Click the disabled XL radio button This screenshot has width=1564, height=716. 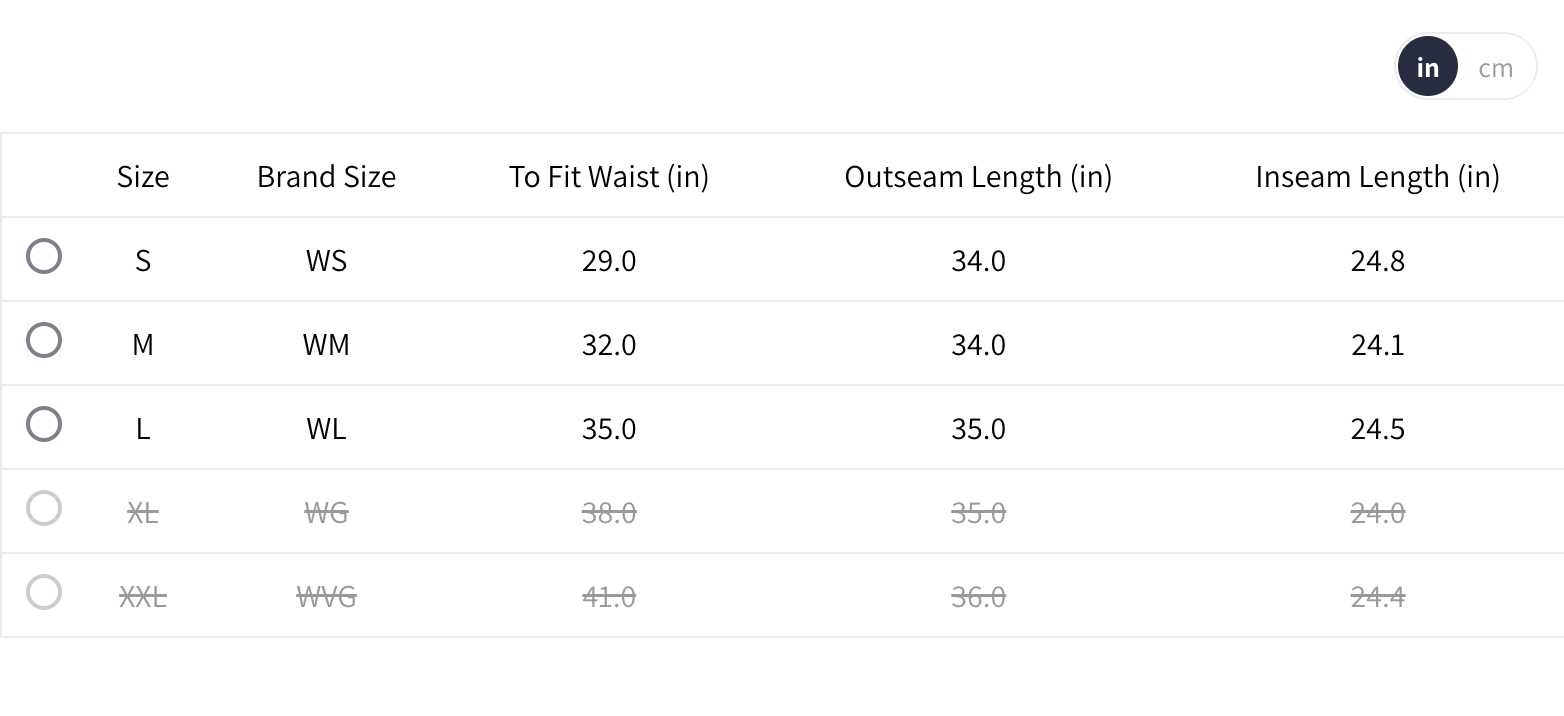pos(44,509)
